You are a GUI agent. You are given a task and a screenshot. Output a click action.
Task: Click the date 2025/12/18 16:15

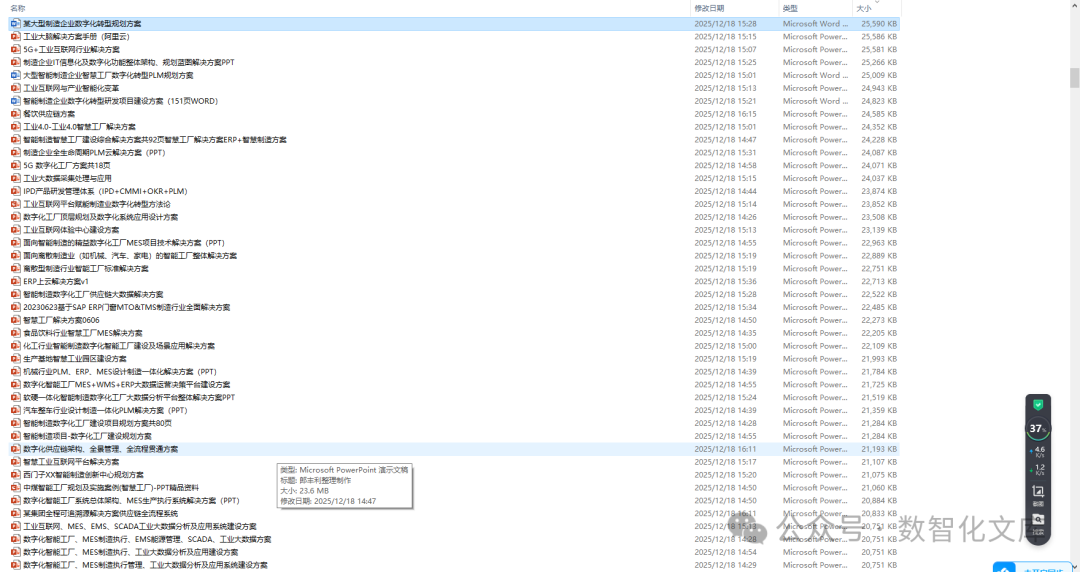pyautogui.click(x=725, y=114)
